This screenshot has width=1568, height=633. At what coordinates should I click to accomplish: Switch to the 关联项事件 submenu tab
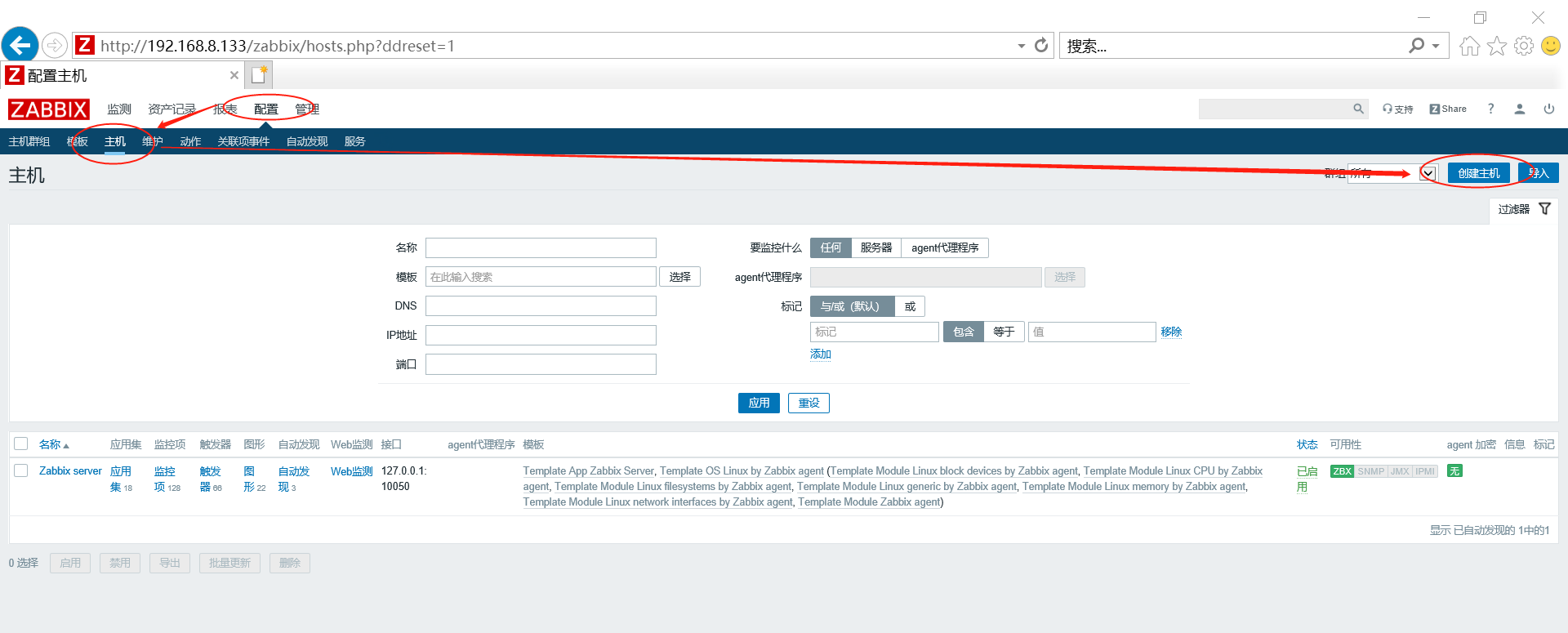click(x=243, y=141)
